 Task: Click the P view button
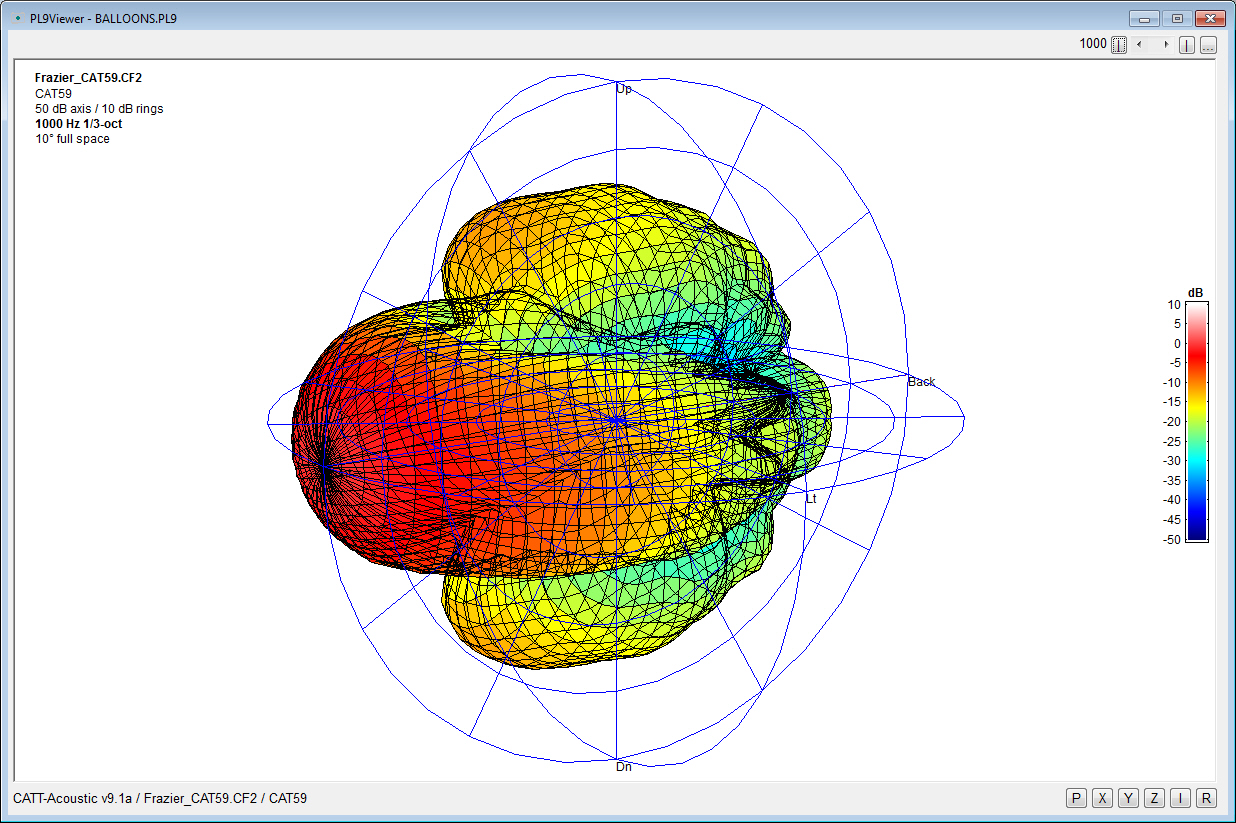(x=1076, y=797)
